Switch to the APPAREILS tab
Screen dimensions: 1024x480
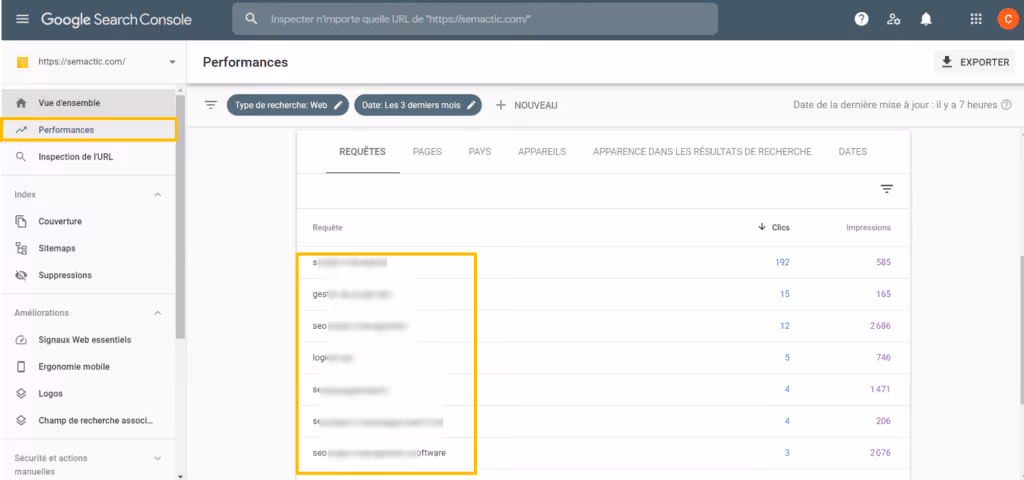click(x=542, y=152)
